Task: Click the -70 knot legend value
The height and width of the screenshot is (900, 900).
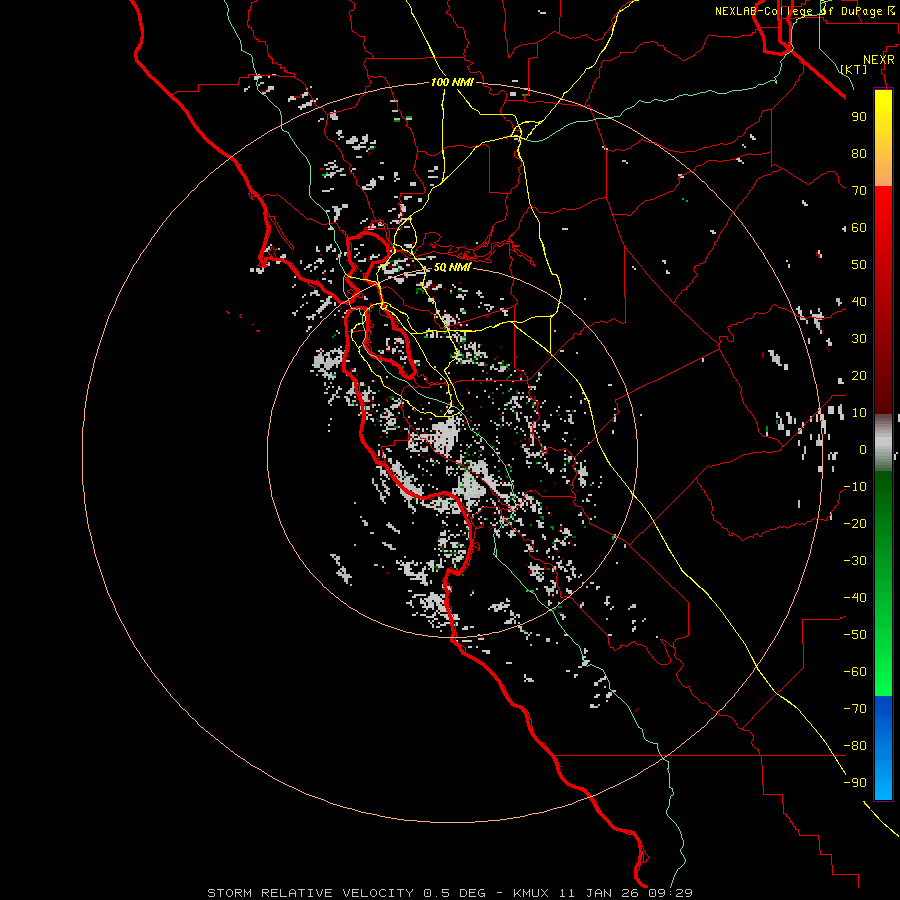Action: (855, 709)
